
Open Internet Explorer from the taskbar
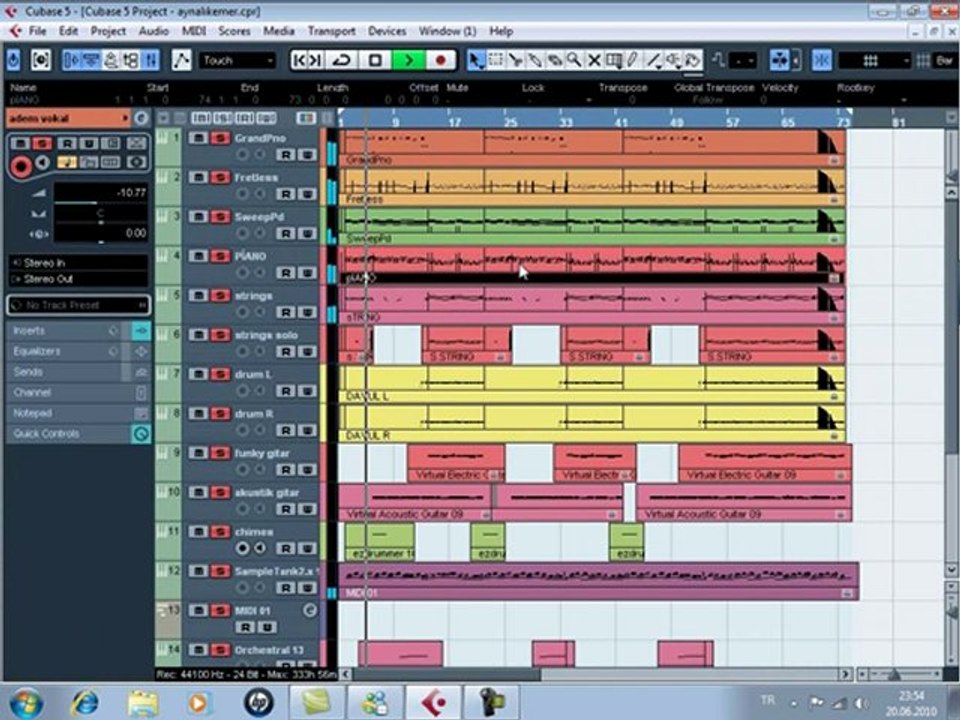(84, 702)
